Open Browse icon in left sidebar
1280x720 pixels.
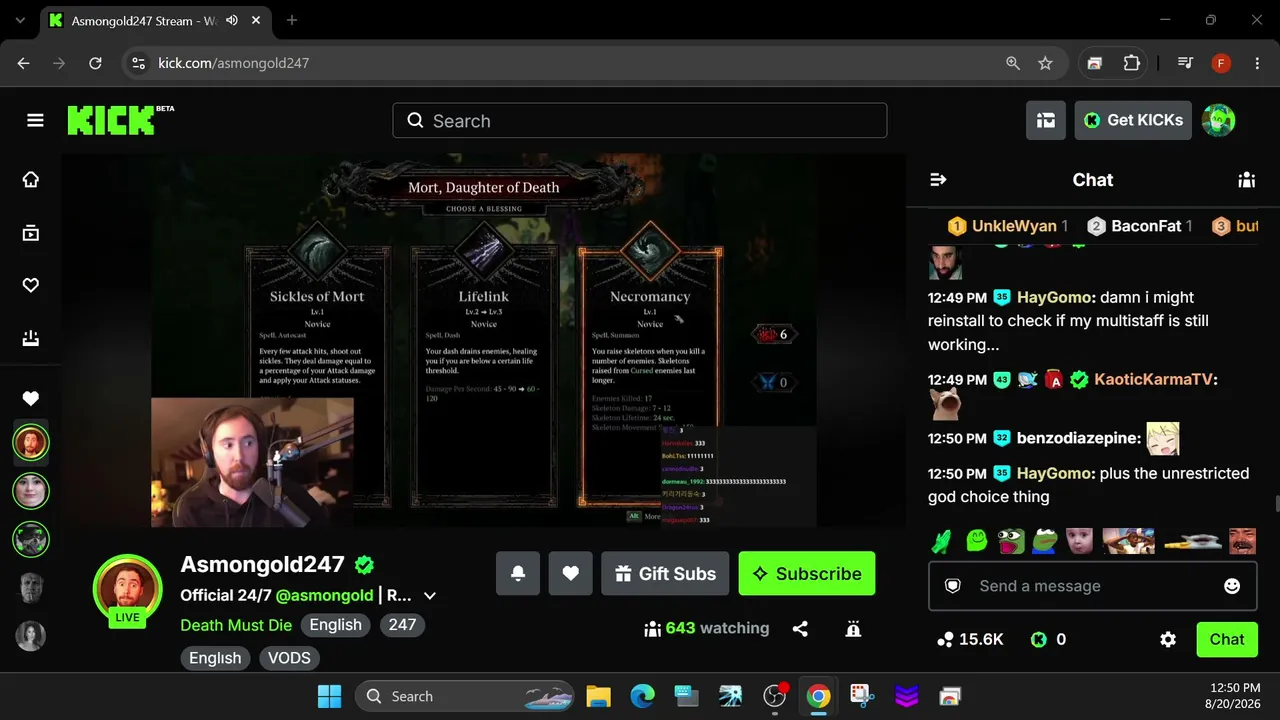[31, 233]
